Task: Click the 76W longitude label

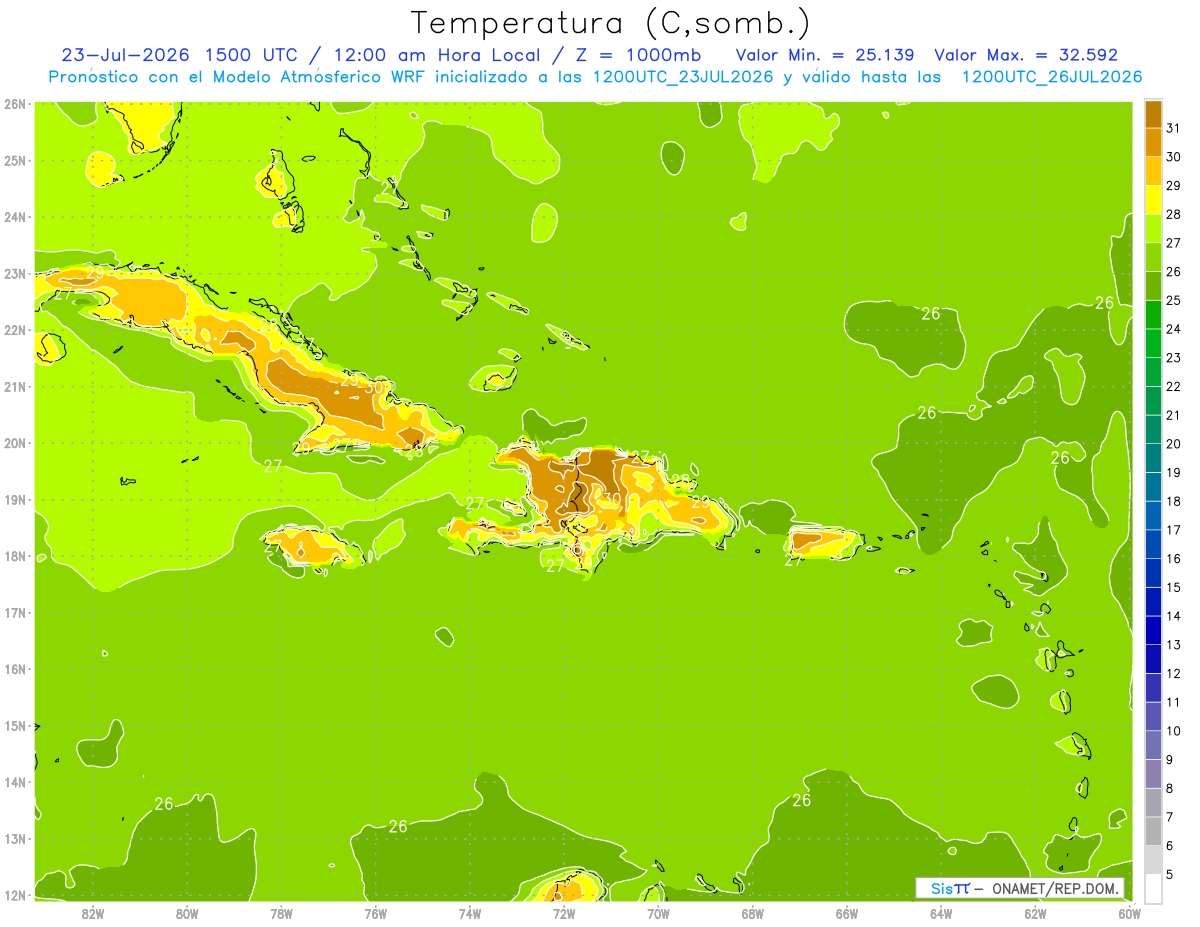Action: [x=375, y=912]
